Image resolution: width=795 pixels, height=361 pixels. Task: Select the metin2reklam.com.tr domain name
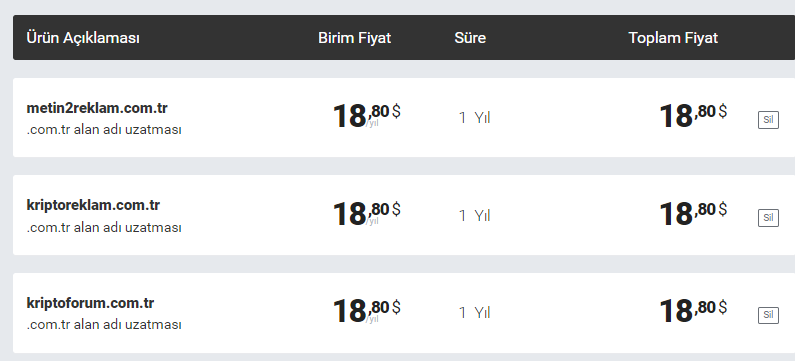coord(97,108)
